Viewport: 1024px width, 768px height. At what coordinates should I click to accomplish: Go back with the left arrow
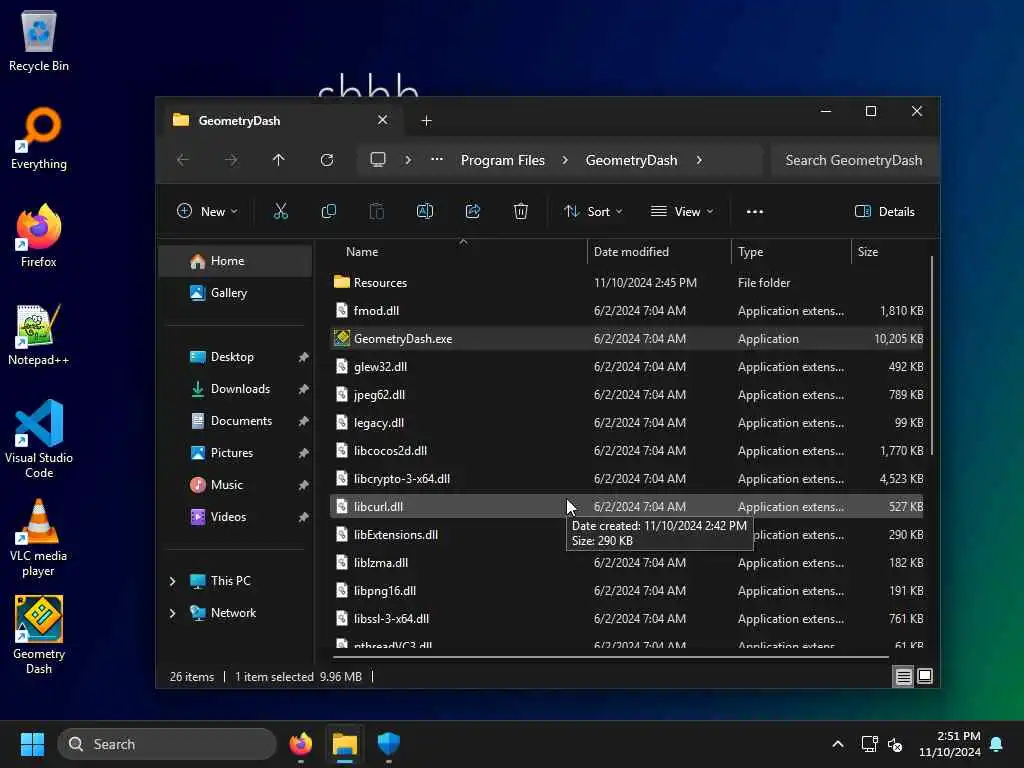click(x=183, y=160)
